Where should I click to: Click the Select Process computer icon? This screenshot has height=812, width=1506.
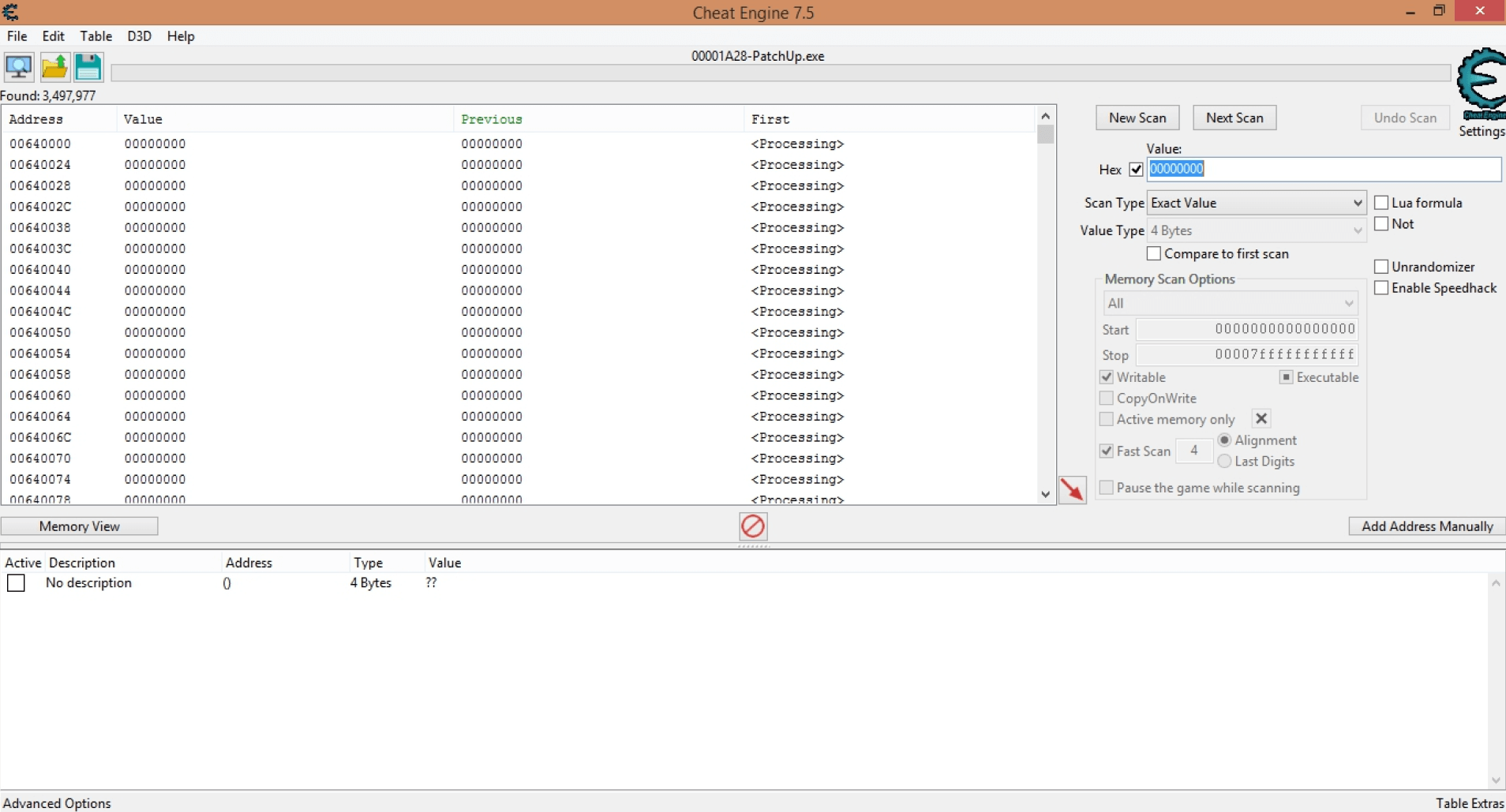pyautogui.click(x=19, y=68)
